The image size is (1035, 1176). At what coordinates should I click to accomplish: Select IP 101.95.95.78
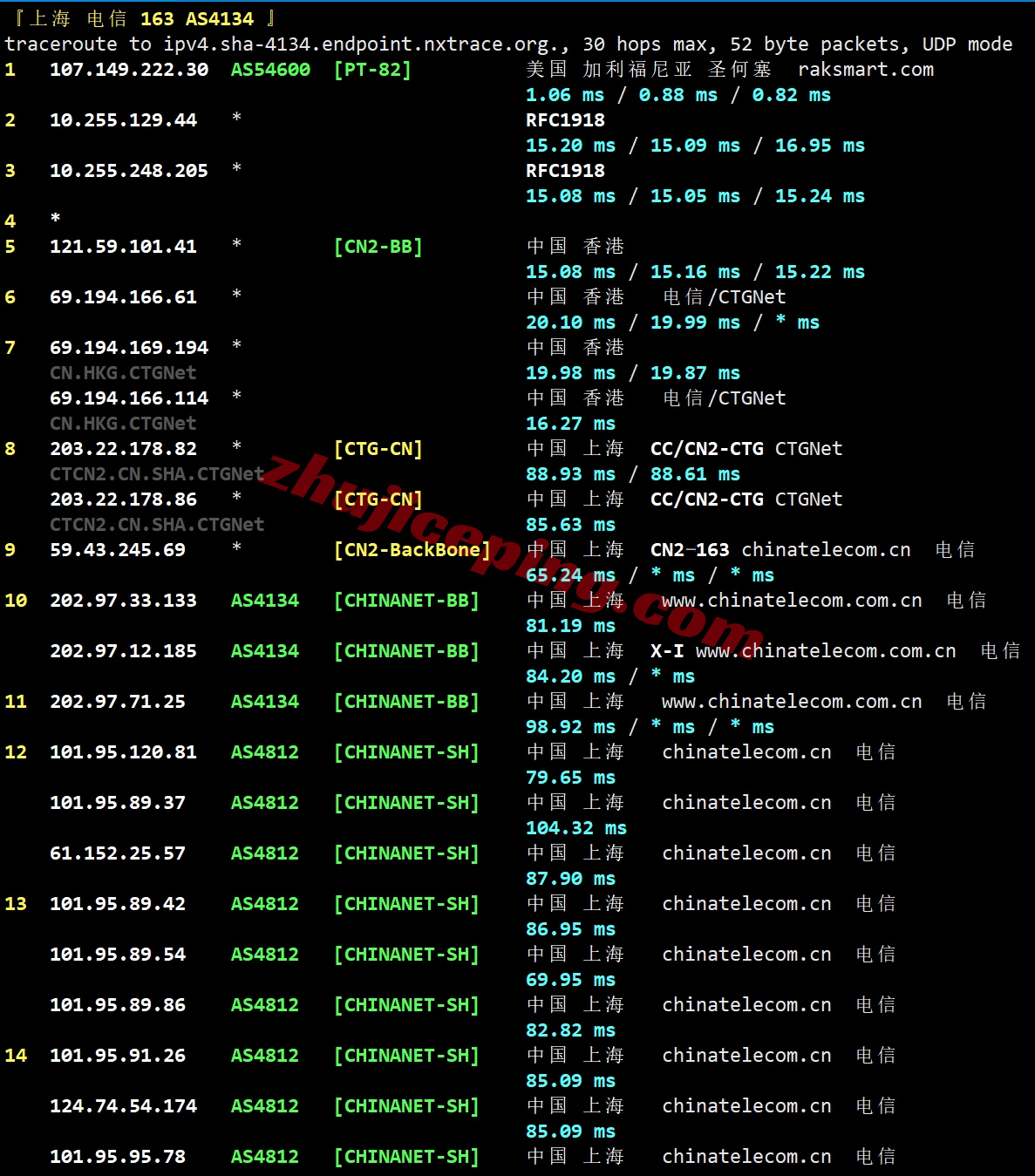coord(118,1157)
